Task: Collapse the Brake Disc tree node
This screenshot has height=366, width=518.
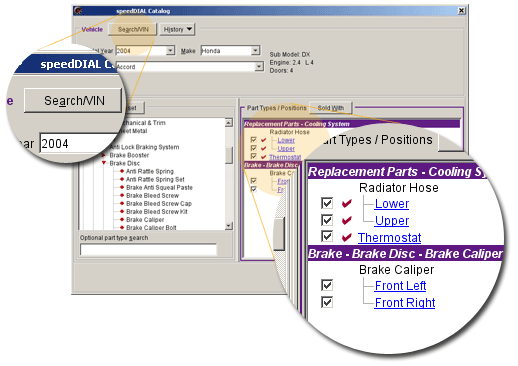Action: click(x=104, y=163)
